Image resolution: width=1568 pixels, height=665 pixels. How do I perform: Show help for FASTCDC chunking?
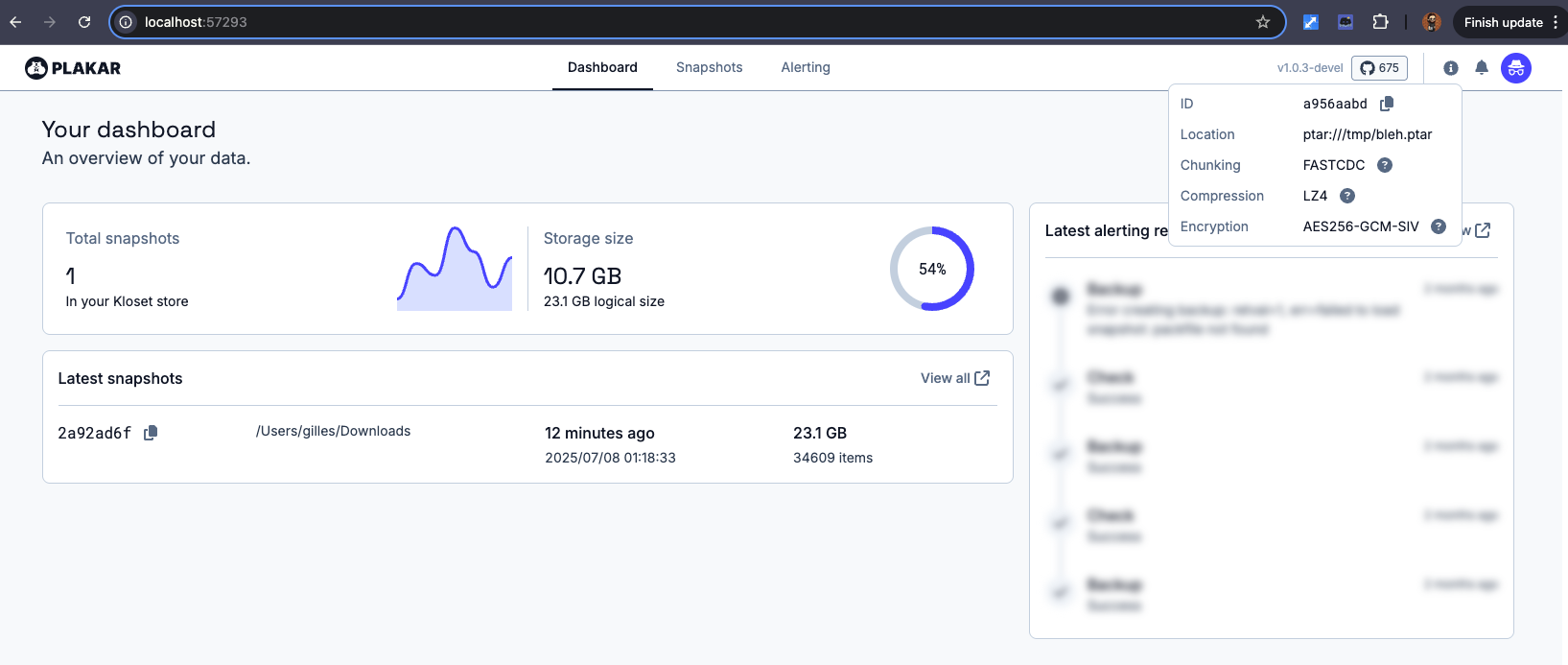1385,165
